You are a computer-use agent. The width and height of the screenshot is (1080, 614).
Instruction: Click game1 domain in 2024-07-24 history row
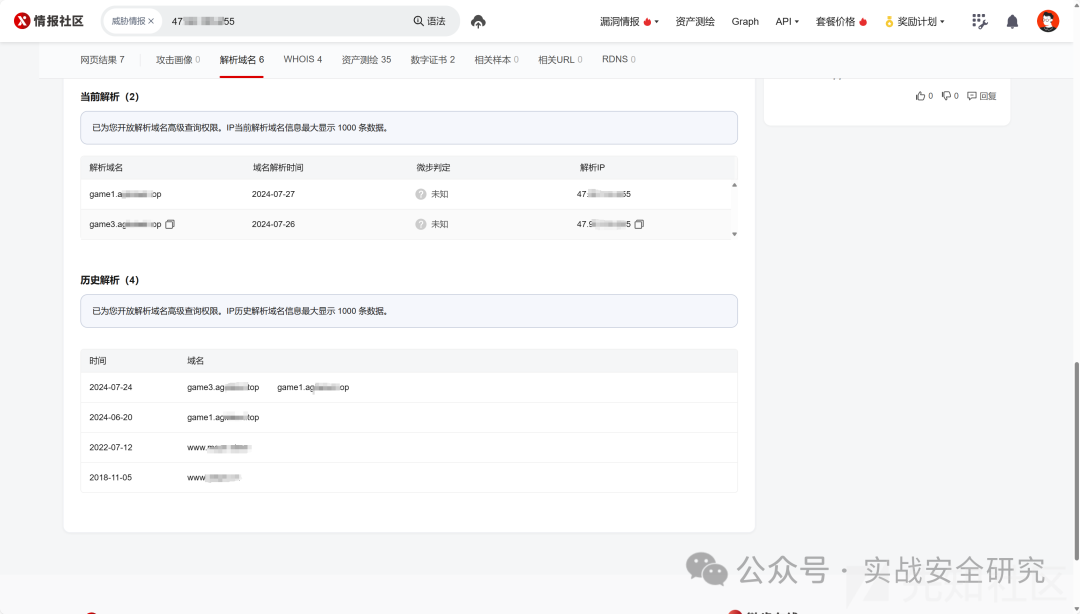tap(313, 387)
